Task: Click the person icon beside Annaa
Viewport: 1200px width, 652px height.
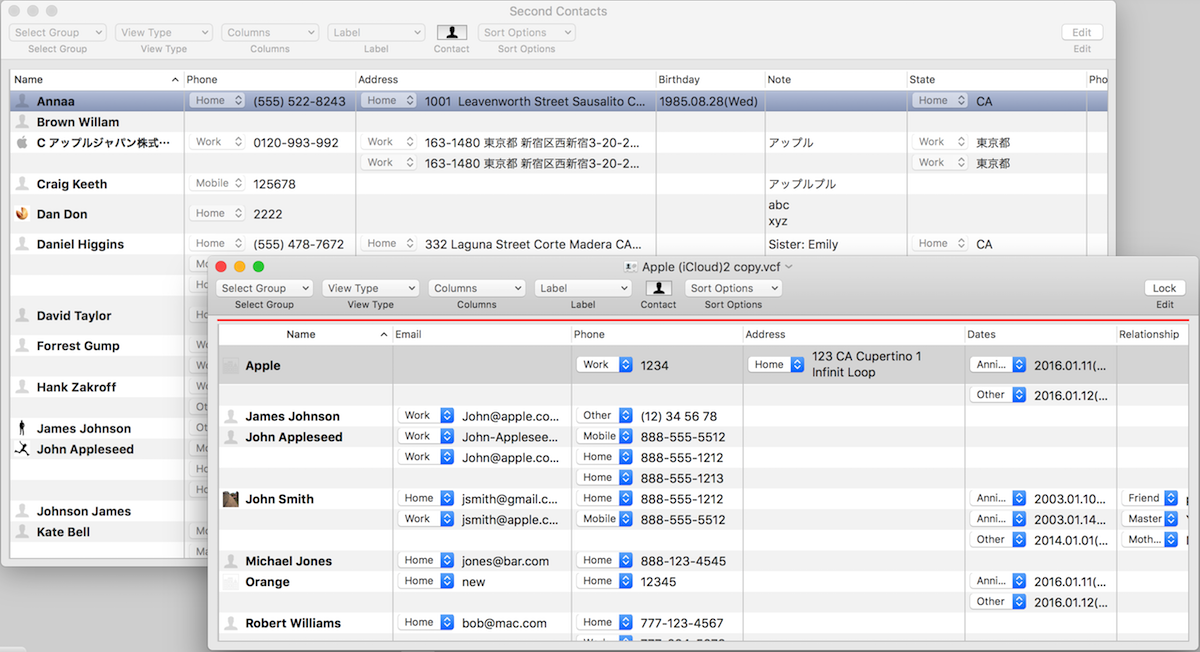Action: pyautogui.click(x=22, y=101)
